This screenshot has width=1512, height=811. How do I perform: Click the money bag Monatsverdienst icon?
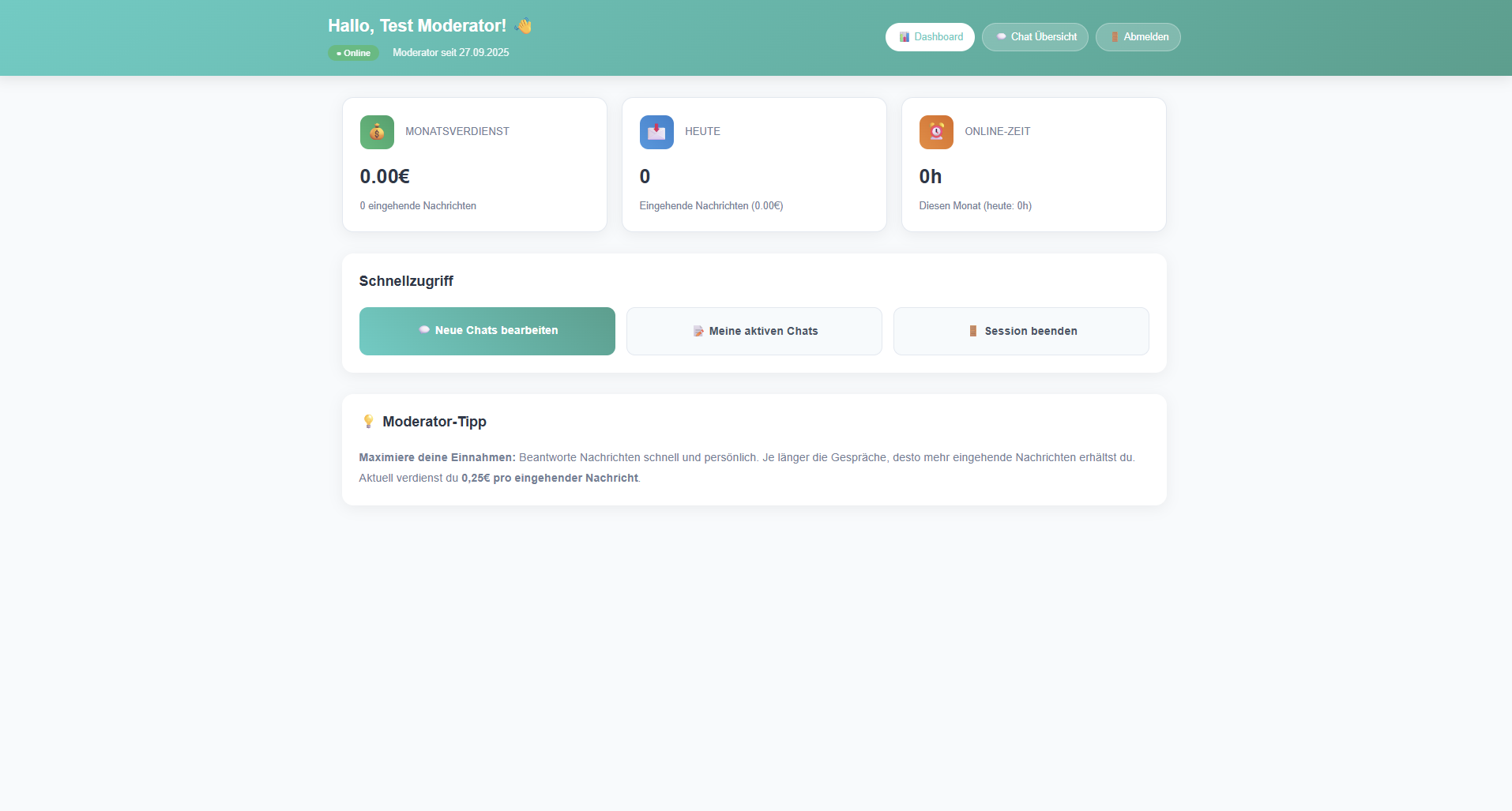point(377,132)
